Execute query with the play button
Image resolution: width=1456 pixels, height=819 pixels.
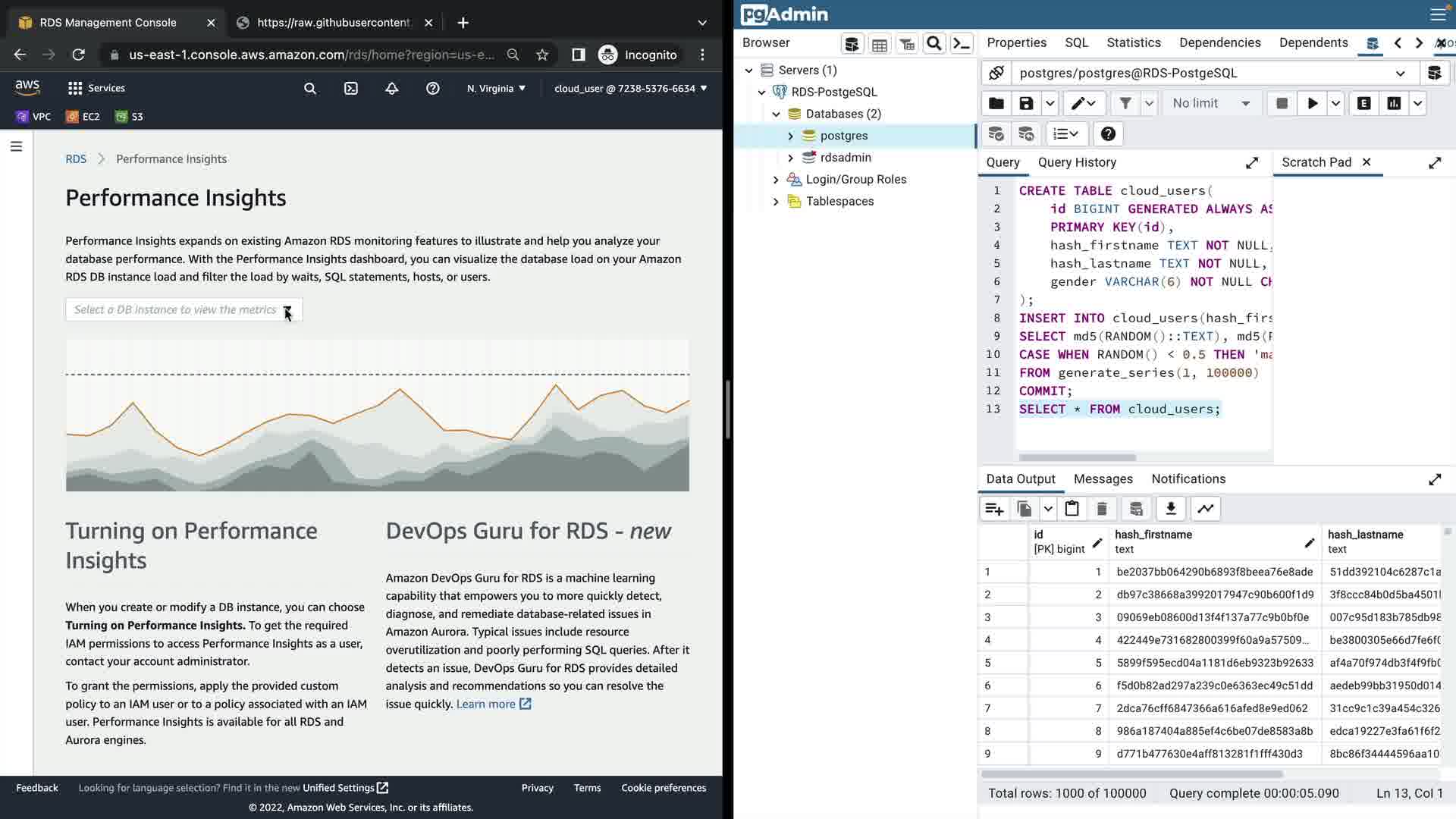(x=1312, y=103)
